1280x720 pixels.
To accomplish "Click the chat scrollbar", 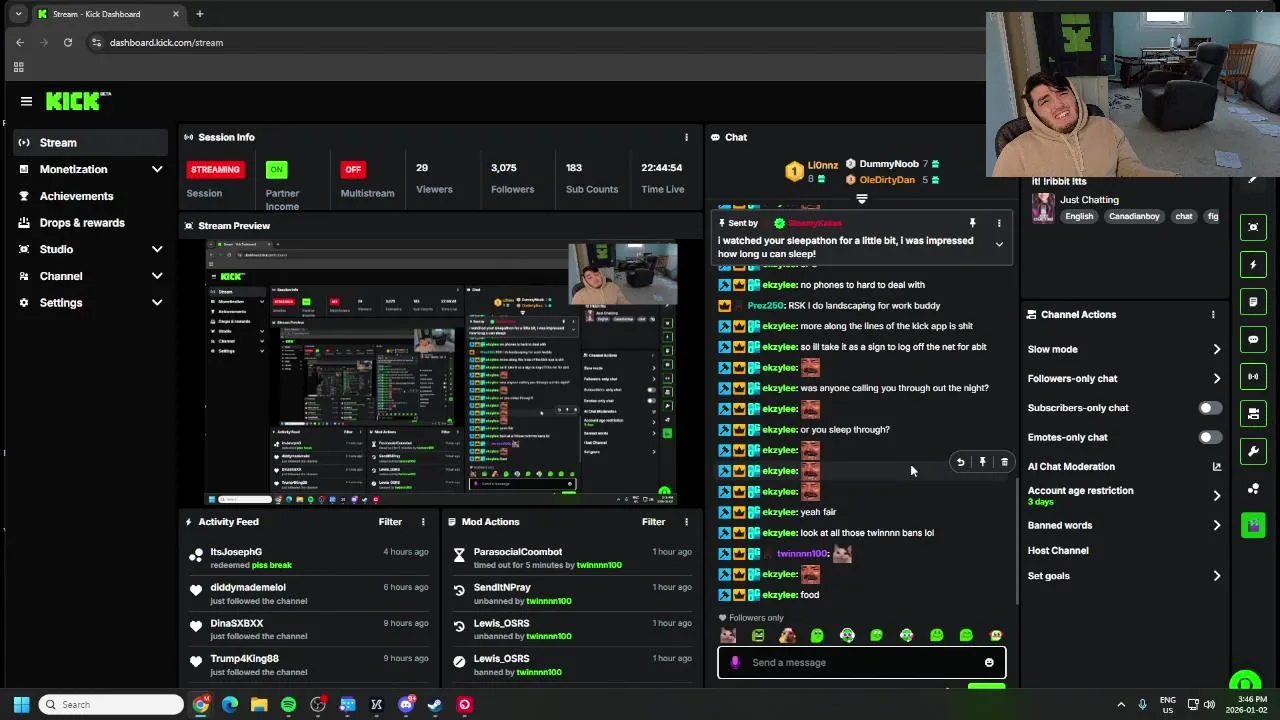I will 1016,540.
